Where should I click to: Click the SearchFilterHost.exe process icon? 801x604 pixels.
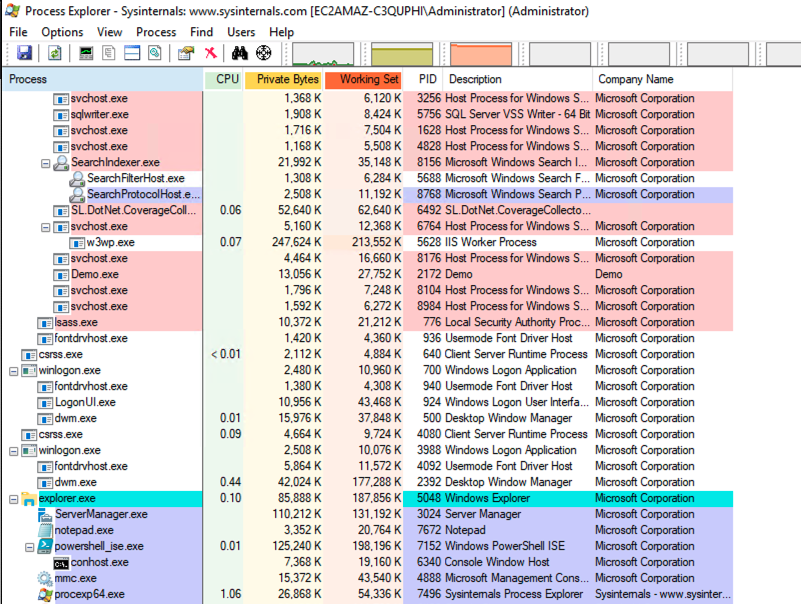tap(77, 178)
